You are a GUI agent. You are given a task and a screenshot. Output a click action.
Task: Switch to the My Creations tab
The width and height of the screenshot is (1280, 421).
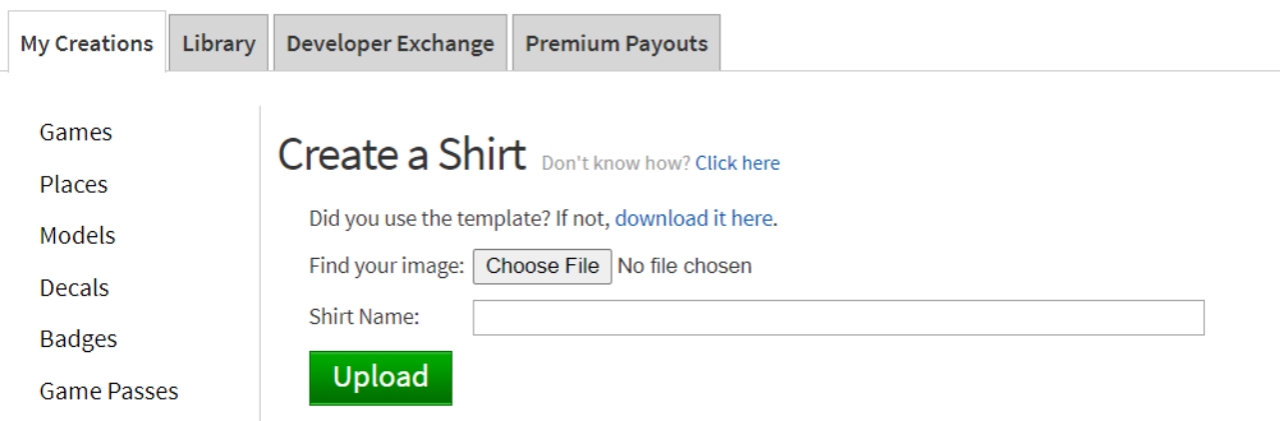[86, 43]
